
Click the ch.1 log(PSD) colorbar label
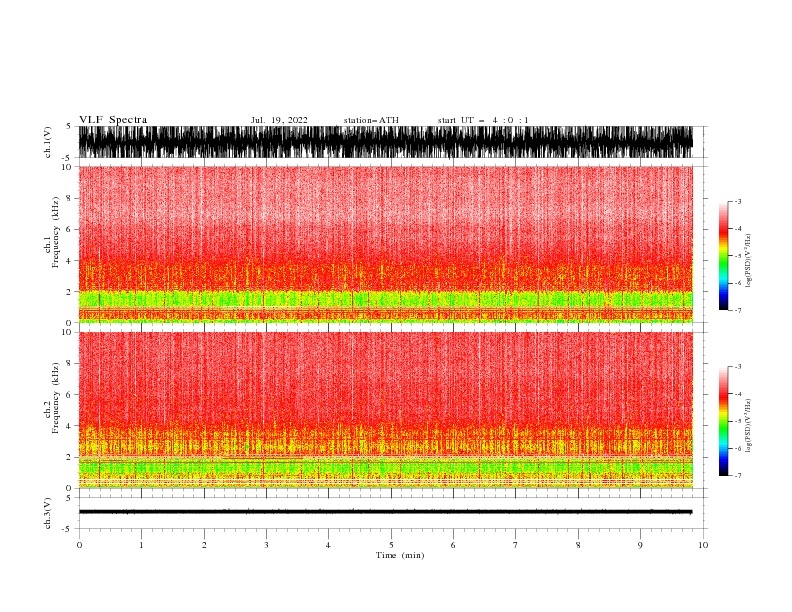749,261
